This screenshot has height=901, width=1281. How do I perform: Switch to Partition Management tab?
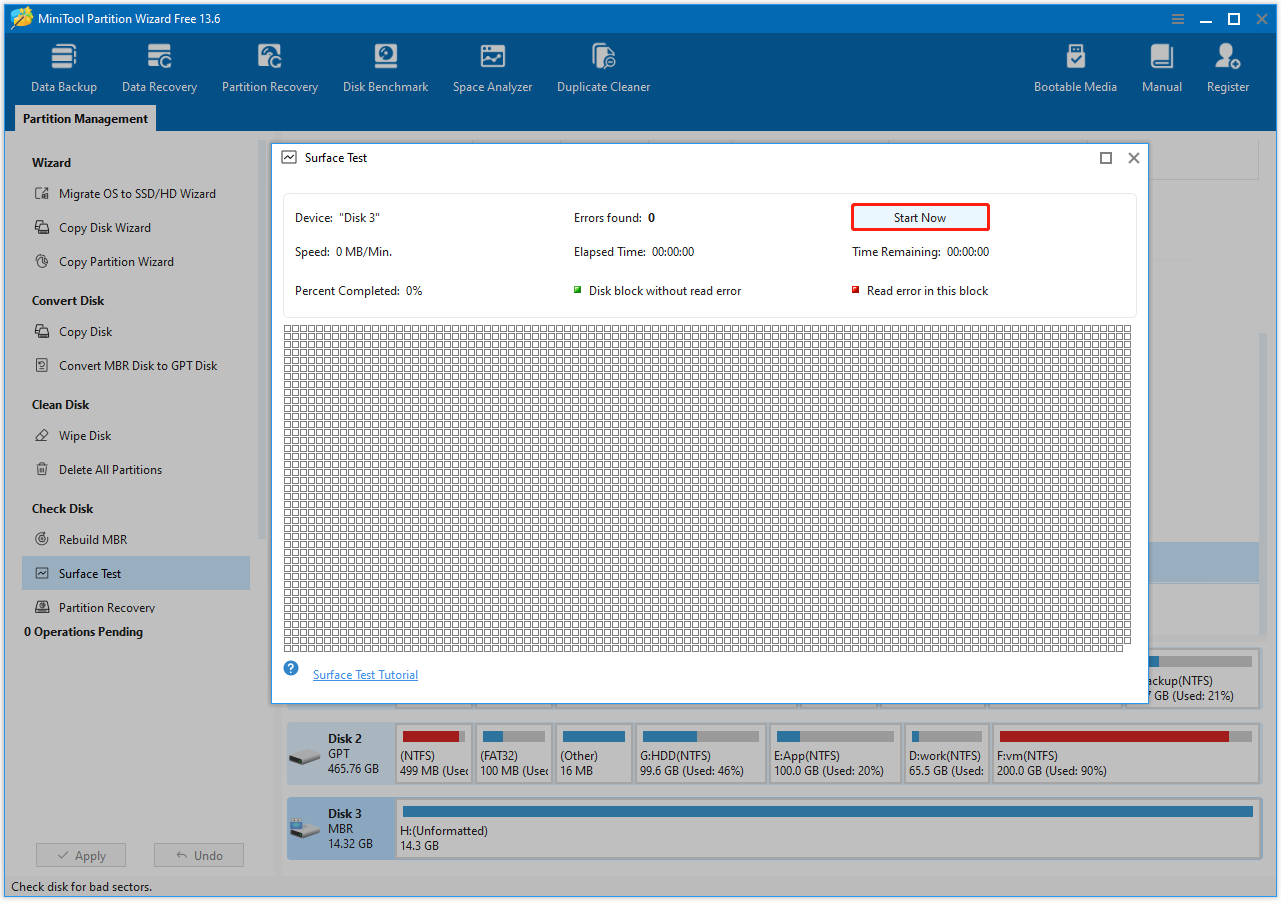click(x=85, y=119)
